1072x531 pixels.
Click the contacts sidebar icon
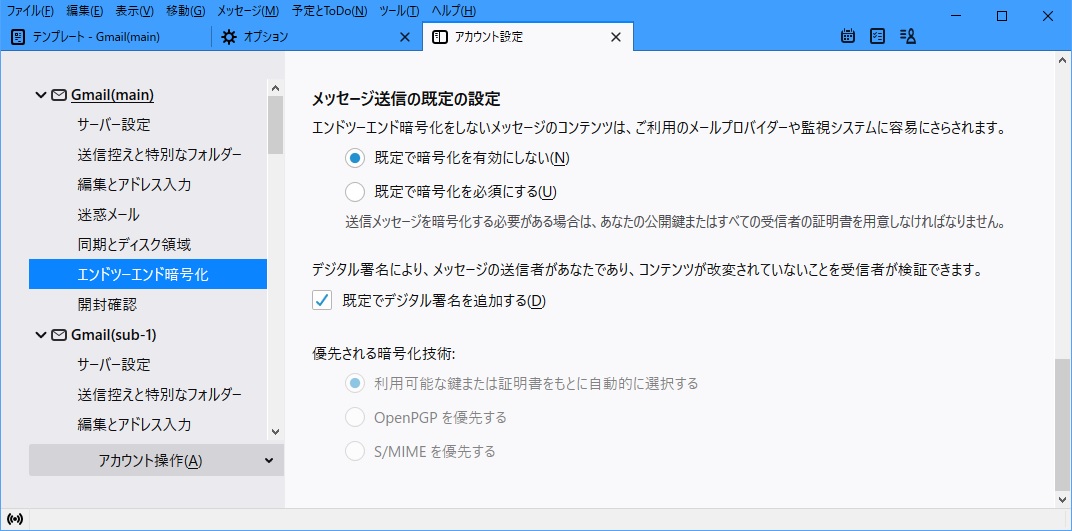coord(908,37)
